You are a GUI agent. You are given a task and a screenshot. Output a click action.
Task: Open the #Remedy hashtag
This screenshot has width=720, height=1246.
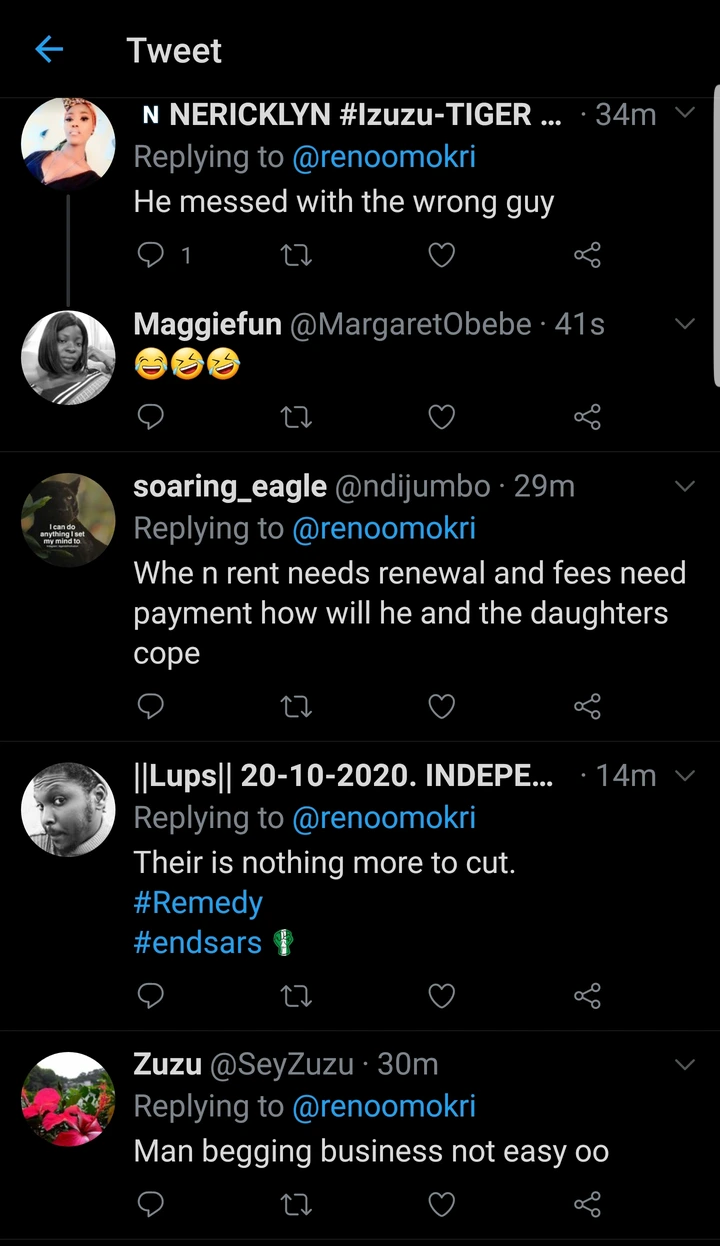click(x=198, y=903)
